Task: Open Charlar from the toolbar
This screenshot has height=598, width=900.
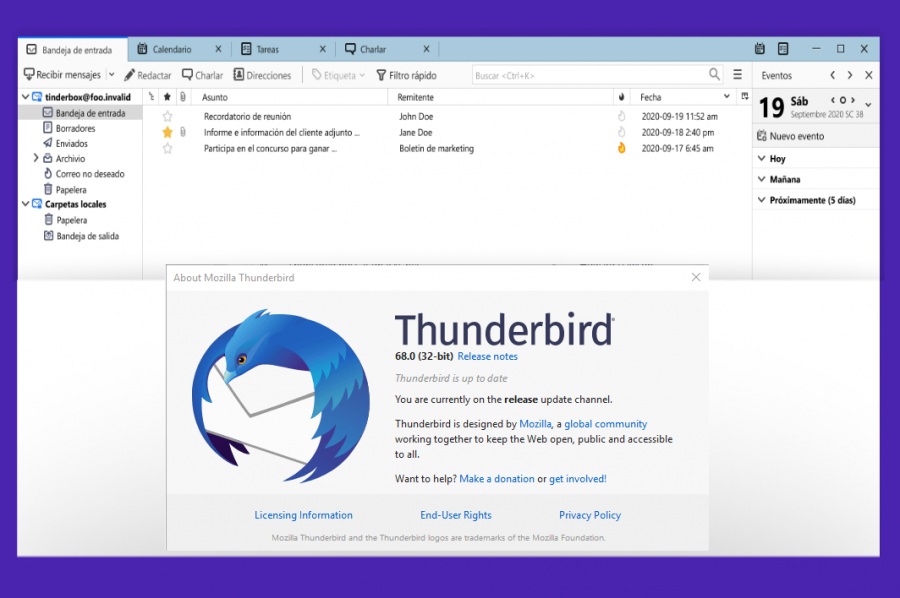Action: 203,75
